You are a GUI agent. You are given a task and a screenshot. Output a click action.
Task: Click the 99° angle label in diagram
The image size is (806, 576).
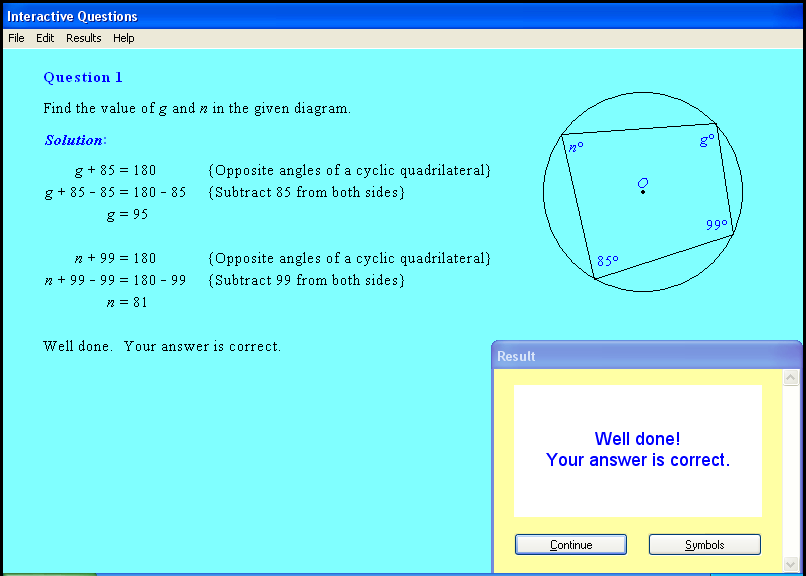717,225
